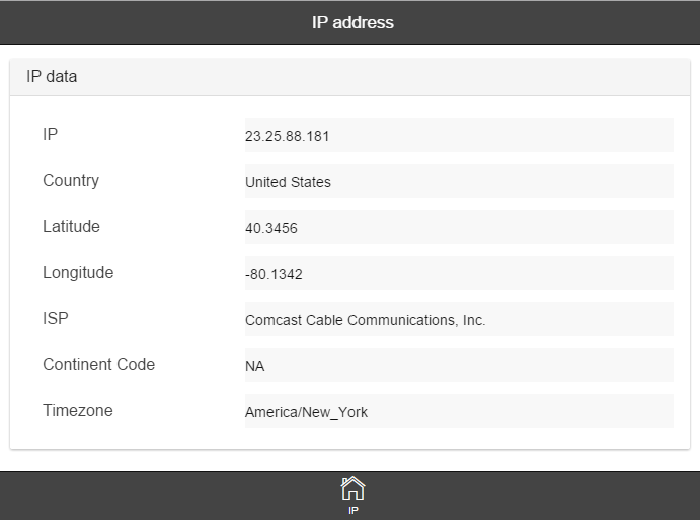Click the 'Longitude' row label
The height and width of the screenshot is (520, 700).
click(78, 272)
